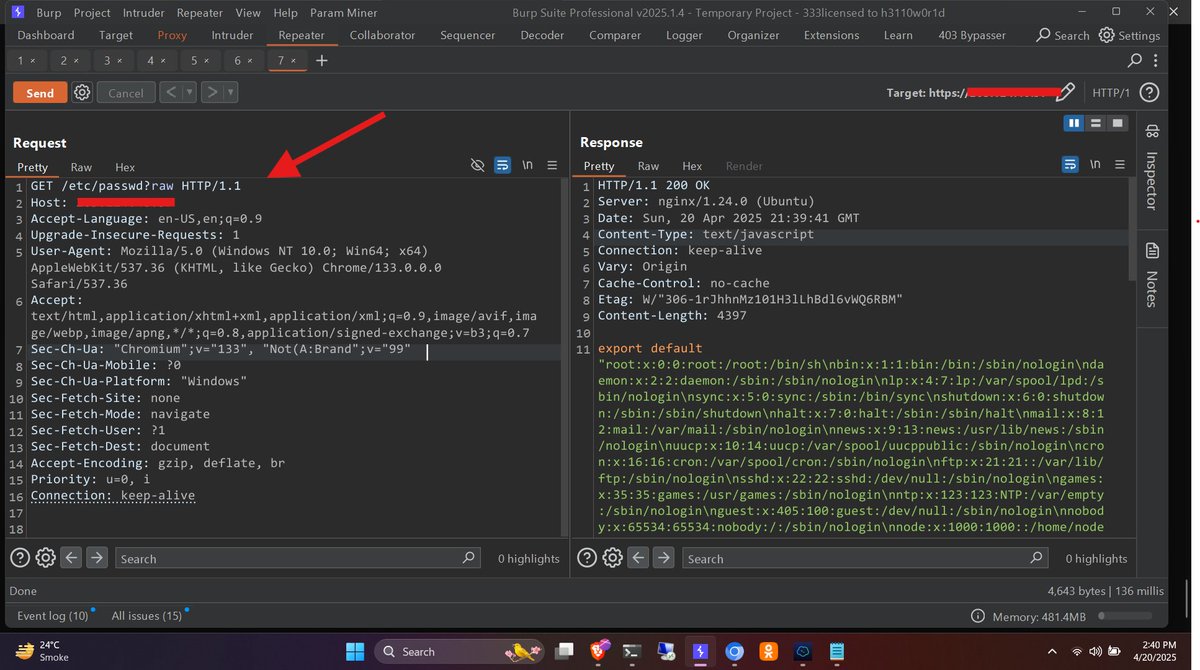1200x670 pixels.
Task: Toggle \n show newlines in Response
Action: (1095, 165)
